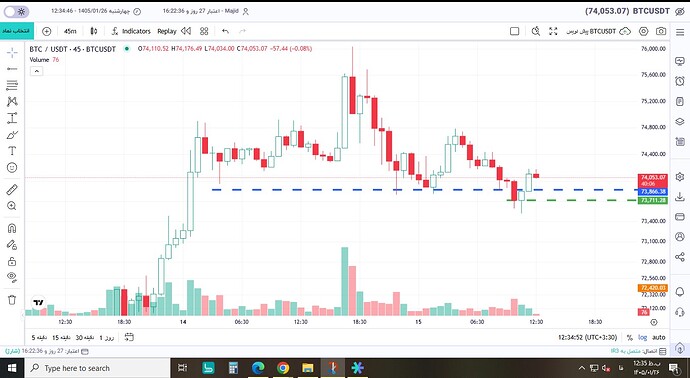Start bar Replay mode
This screenshot has width=690, height=378.
pos(174,31)
